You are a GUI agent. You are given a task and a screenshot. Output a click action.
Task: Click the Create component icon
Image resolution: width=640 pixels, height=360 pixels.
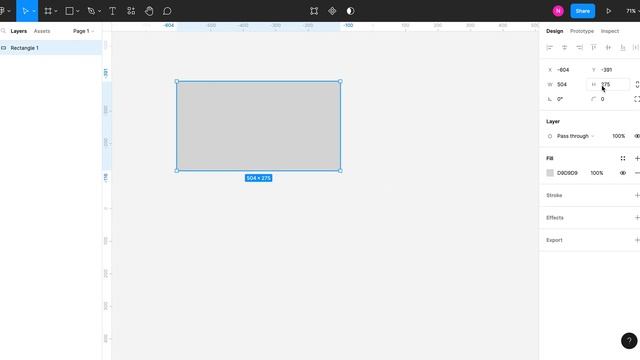pyautogui.click(x=332, y=11)
